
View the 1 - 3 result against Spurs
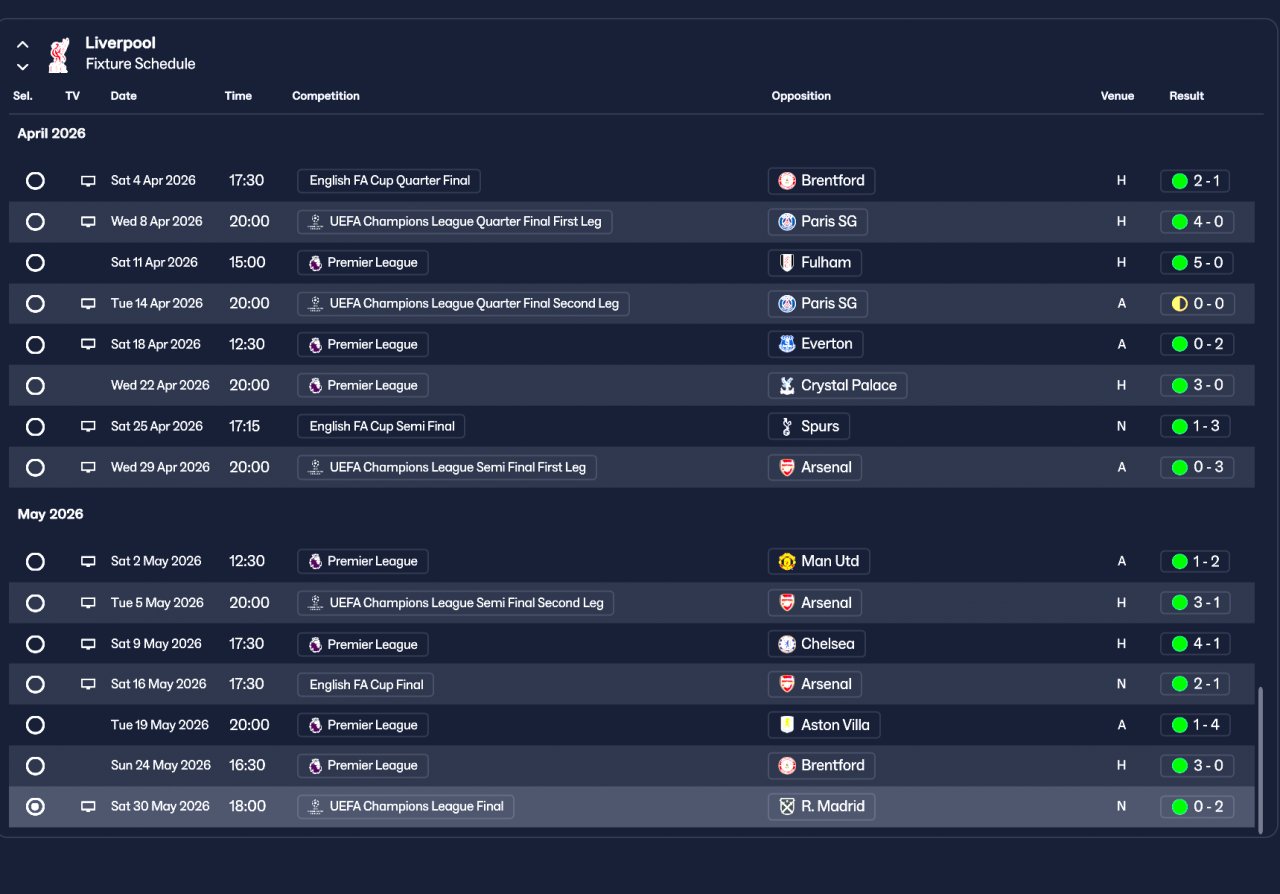1197,427
